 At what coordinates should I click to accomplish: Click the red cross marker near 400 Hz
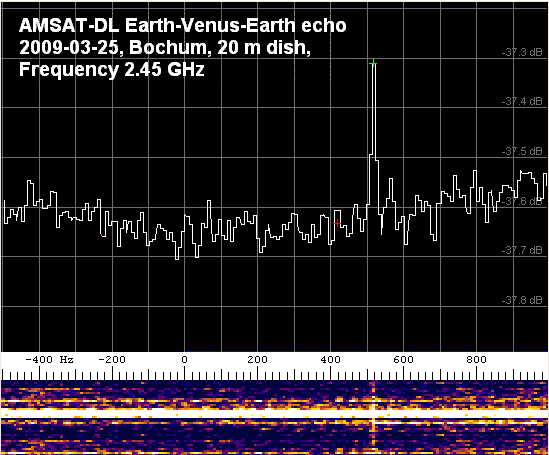pyautogui.click(x=337, y=223)
